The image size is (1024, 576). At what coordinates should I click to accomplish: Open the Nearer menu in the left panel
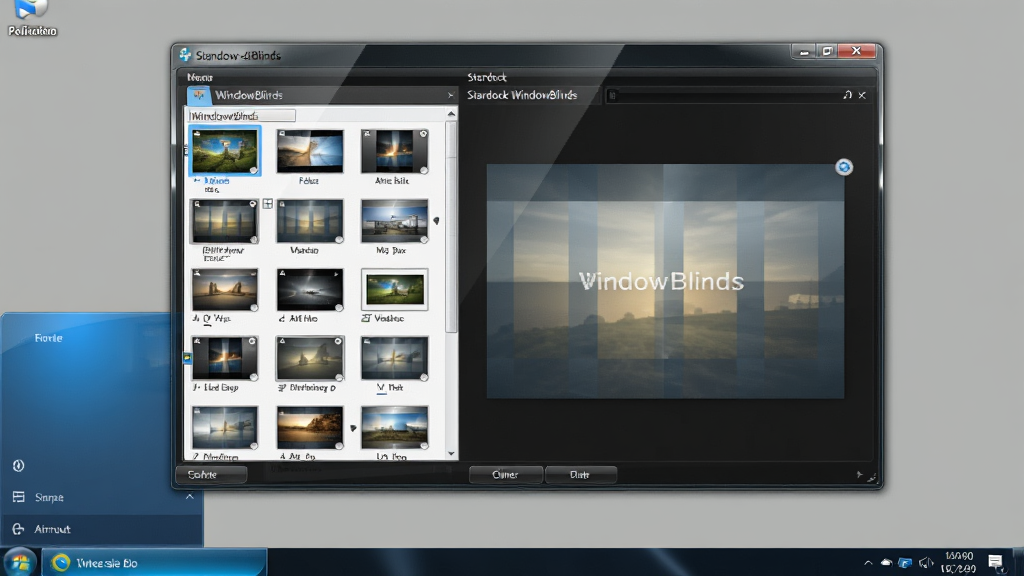tap(200, 77)
